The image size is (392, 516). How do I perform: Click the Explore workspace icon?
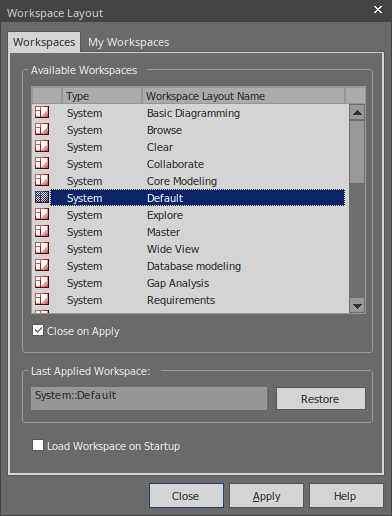tap(42, 214)
